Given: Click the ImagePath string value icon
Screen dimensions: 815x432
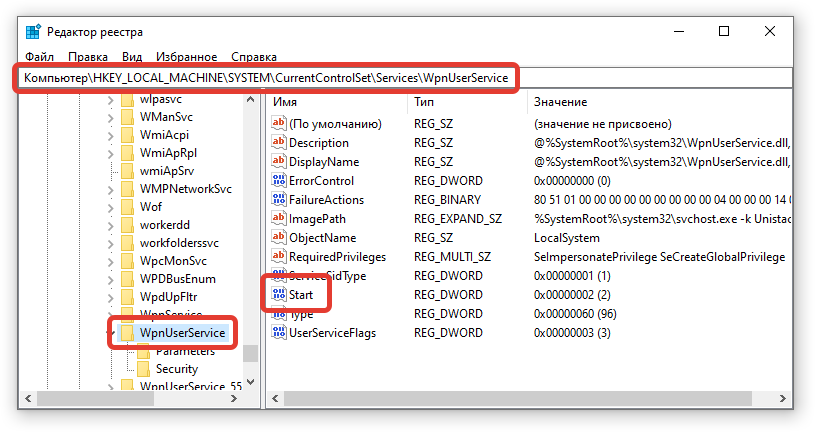Looking at the screenshot, I should (x=279, y=219).
